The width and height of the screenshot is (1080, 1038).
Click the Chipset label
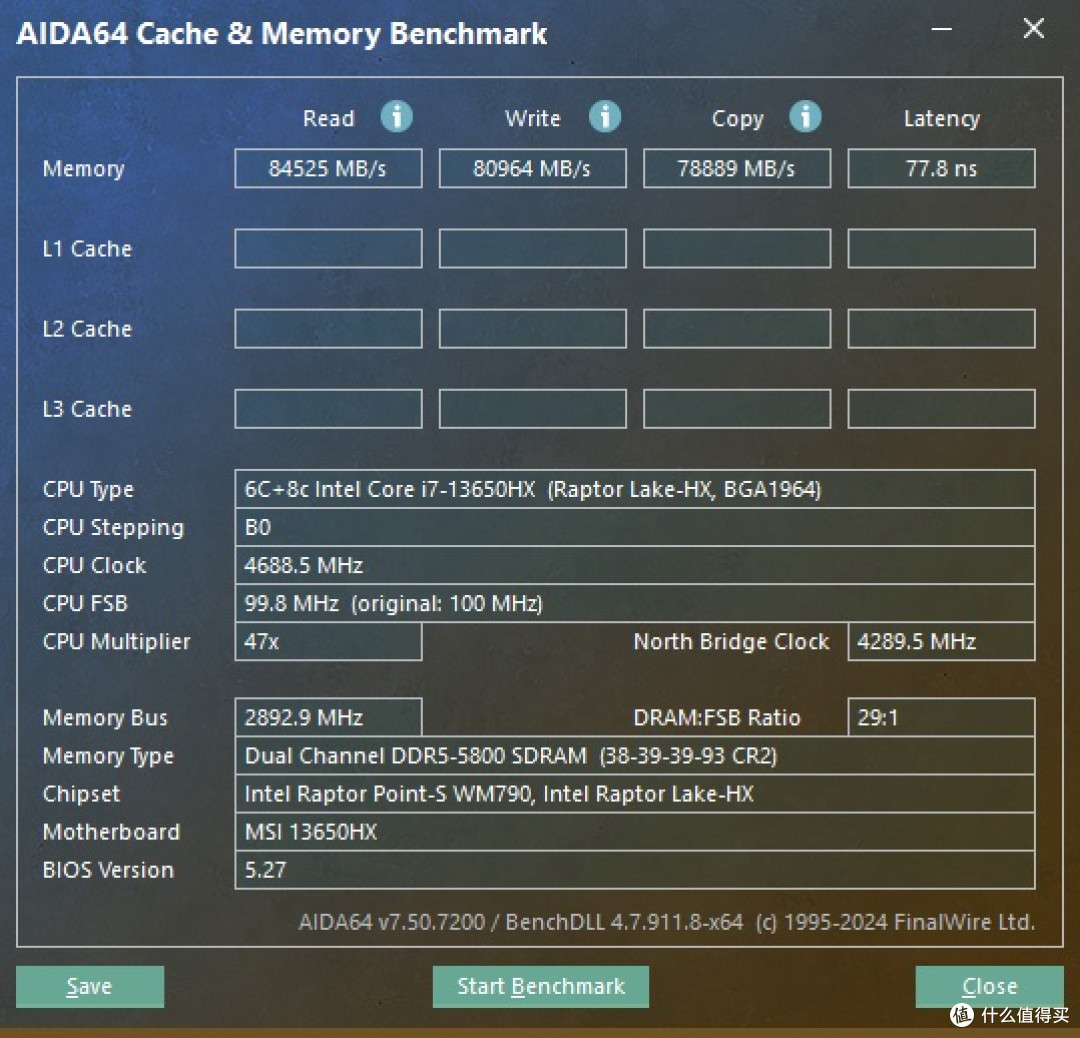click(x=81, y=794)
